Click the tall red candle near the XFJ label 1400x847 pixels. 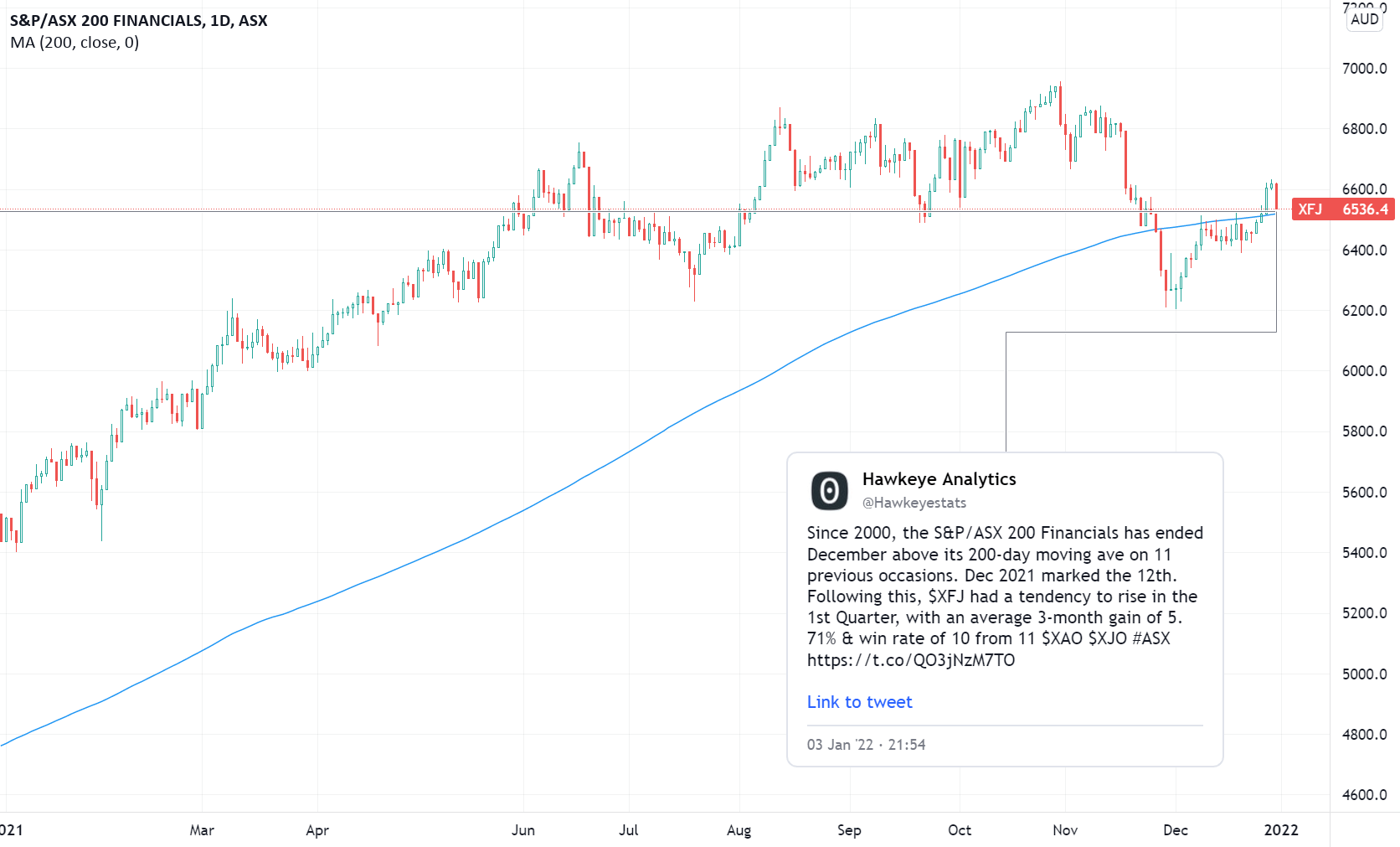(1275, 197)
